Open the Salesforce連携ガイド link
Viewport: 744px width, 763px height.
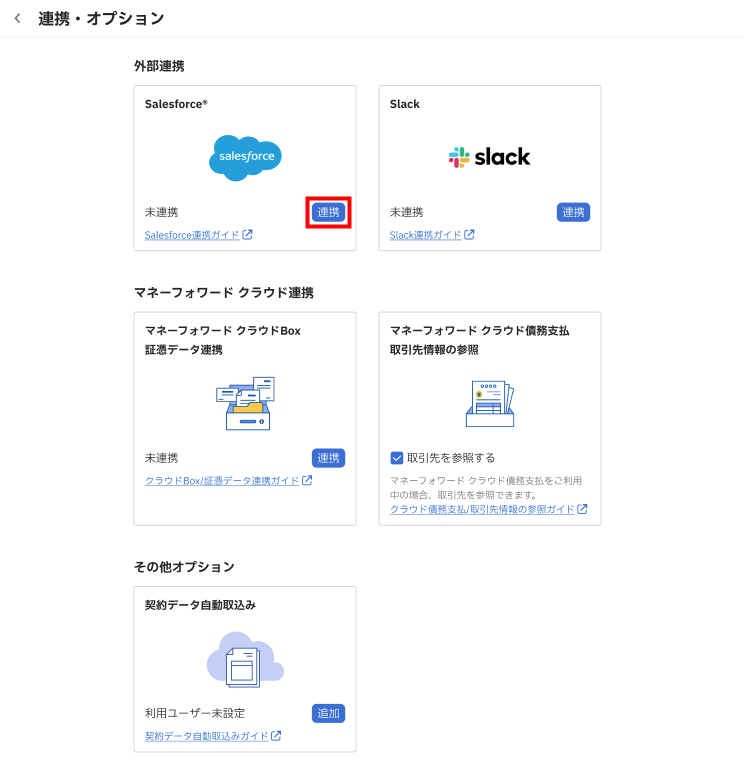(x=192, y=235)
